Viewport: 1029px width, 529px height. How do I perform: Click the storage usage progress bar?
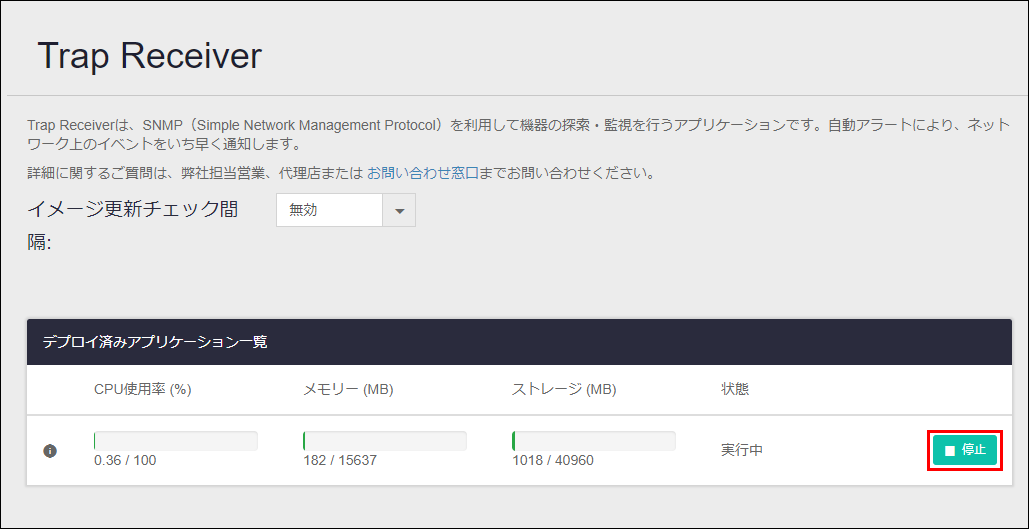[x=593, y=441]
